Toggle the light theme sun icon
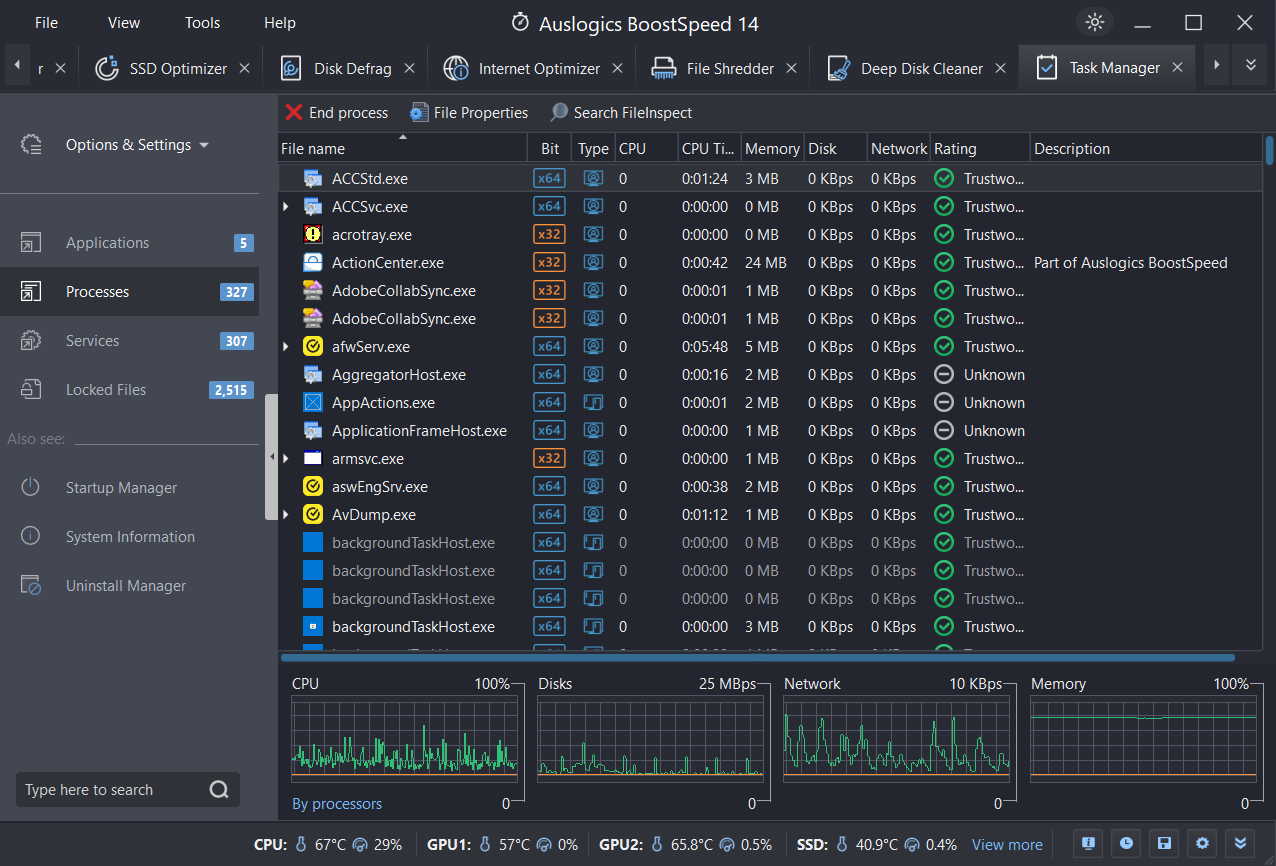Viewport: 1276px width, 866px height. click(x=1094, y=21)
